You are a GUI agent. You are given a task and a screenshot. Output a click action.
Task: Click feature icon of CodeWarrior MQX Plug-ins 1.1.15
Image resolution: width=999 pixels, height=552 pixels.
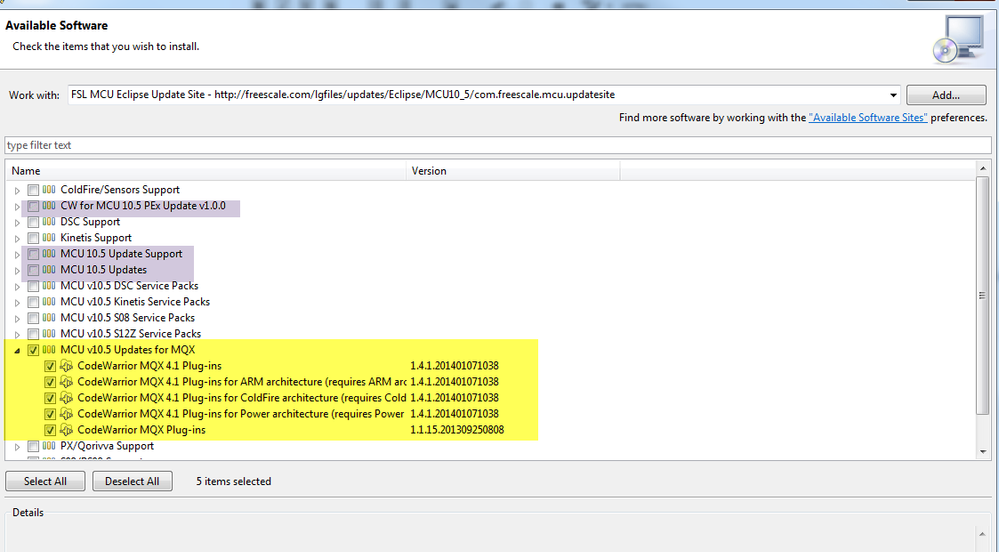click(66, 430)
